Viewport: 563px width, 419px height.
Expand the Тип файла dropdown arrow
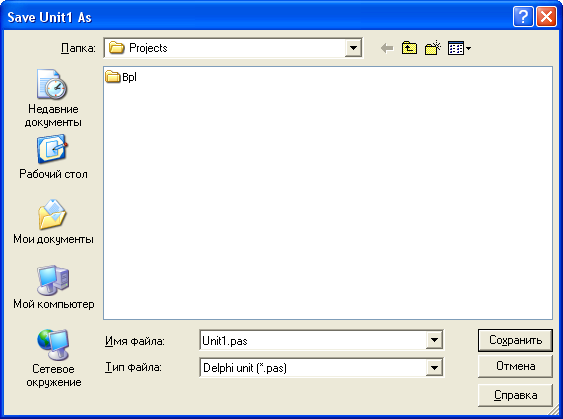(x=434, y=367)
